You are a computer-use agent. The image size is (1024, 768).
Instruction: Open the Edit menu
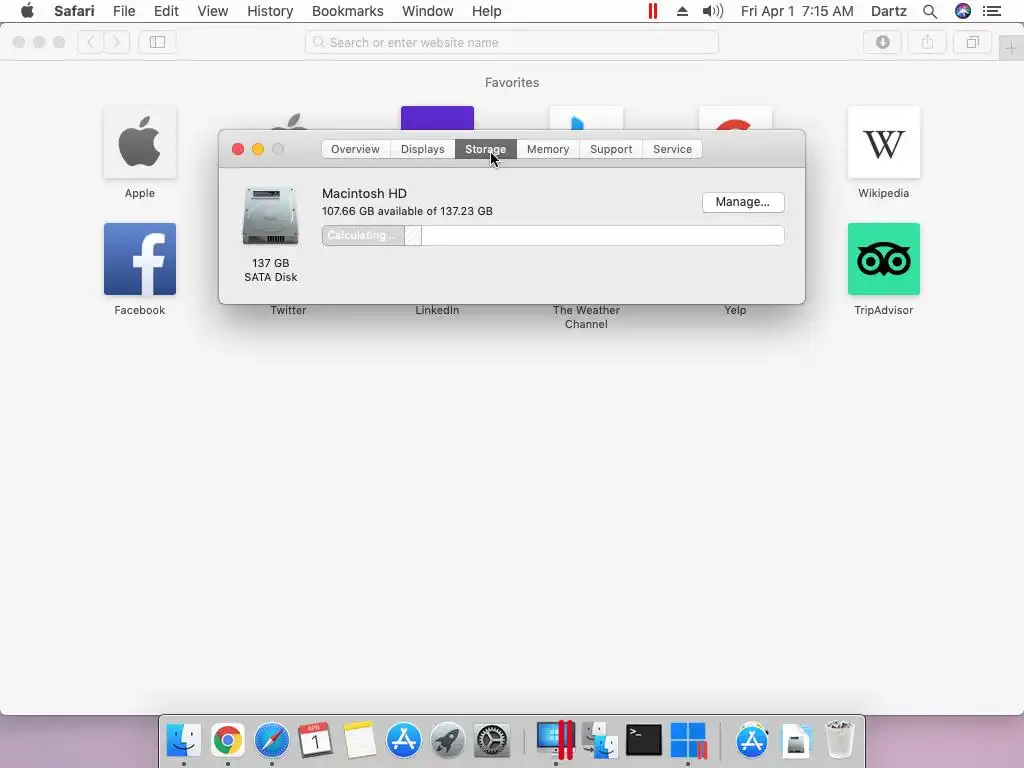click(x=166, y=11)
